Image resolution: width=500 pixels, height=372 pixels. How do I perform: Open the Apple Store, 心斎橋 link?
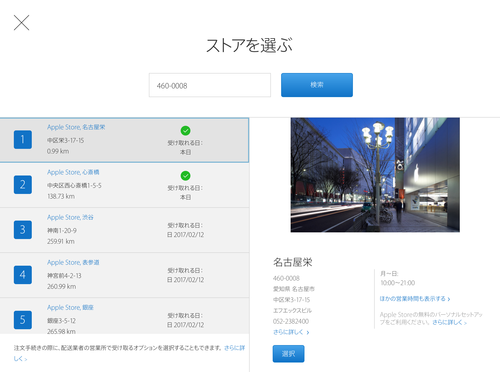tap(73, 172)
